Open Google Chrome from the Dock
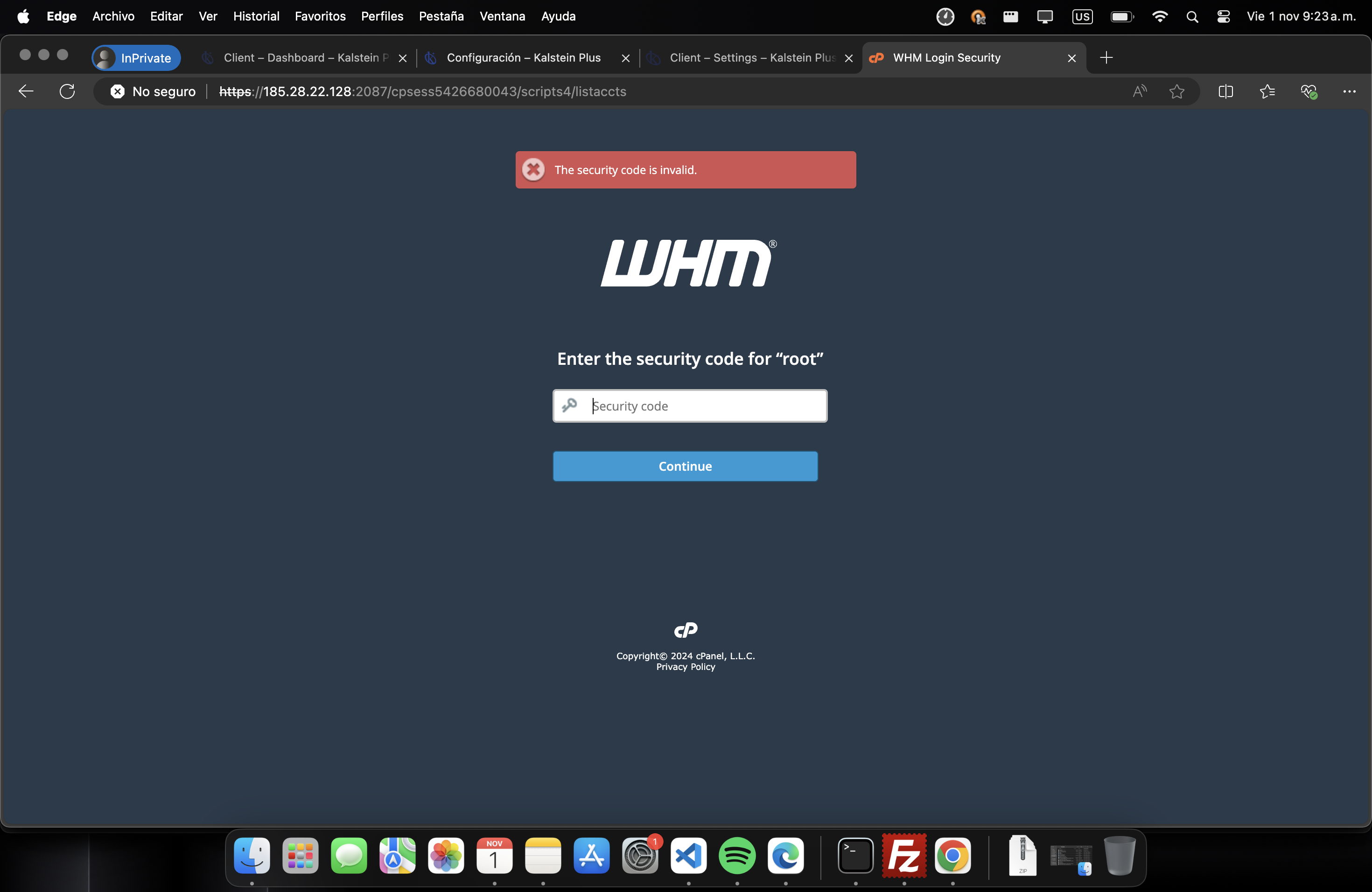Image resolution: width=1372 pixels, height=892 pixels. pos(952,856)
